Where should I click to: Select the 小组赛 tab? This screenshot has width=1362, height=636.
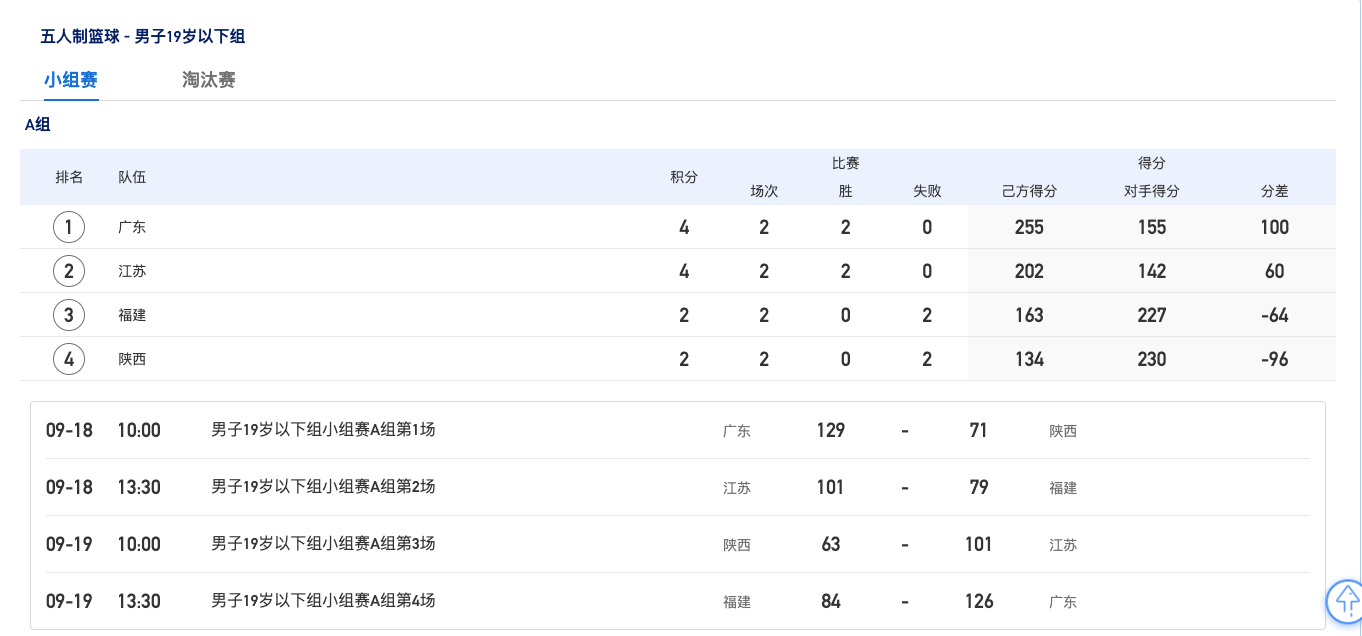coord(70,80)
